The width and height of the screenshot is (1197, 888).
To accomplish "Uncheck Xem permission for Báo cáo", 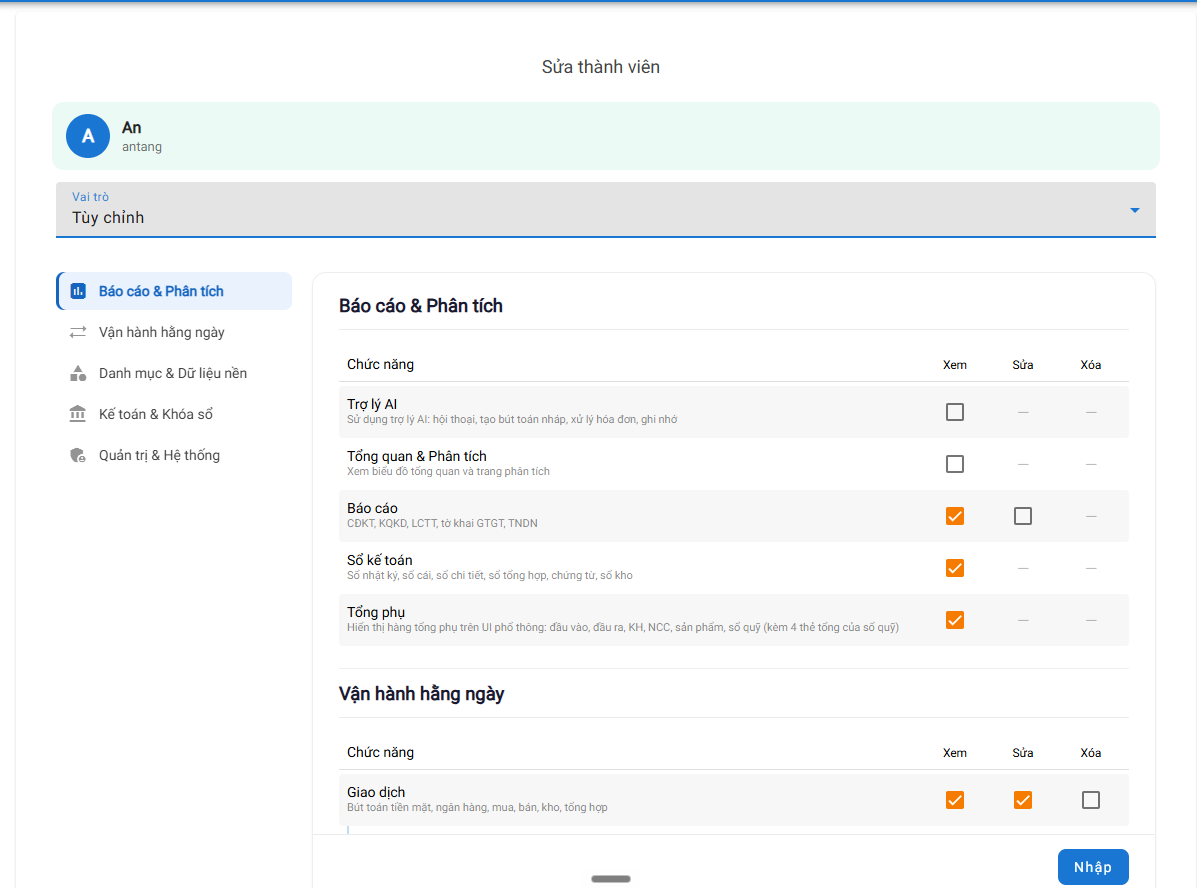I will click(x=955, y=516).
